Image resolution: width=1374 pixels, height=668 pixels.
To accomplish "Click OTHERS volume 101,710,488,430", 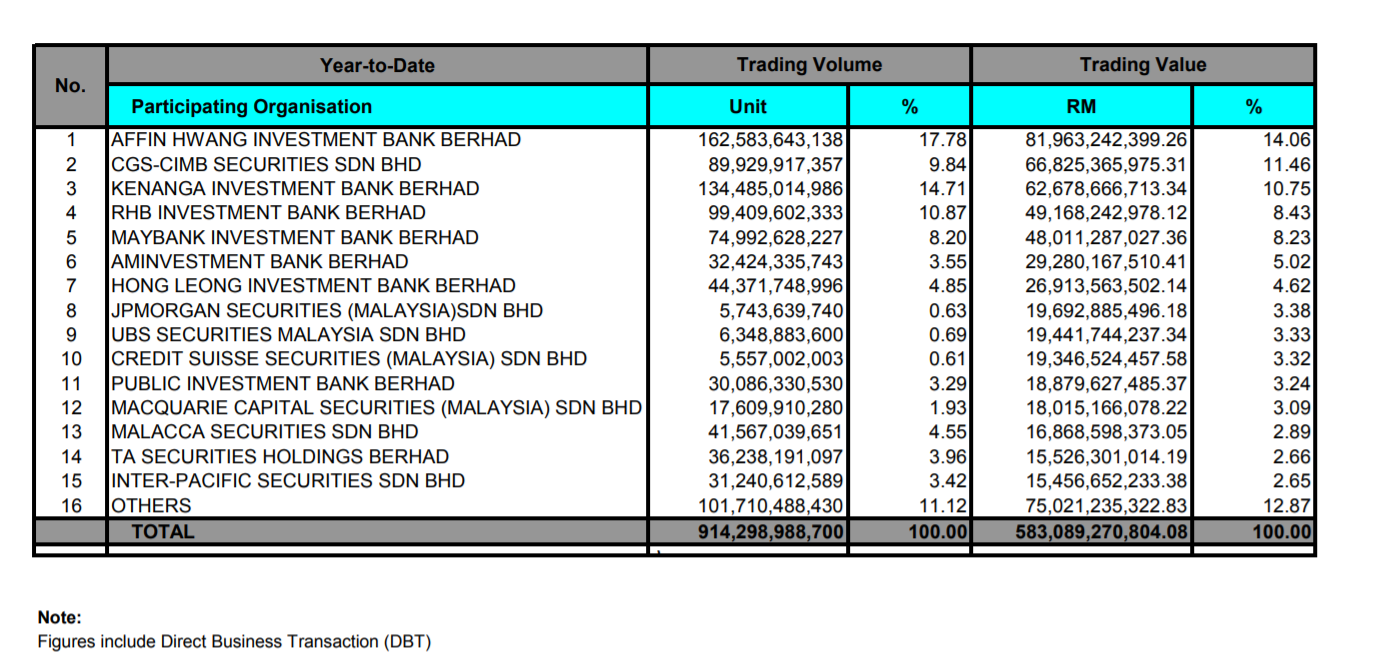I will click(x=770, y=505).
